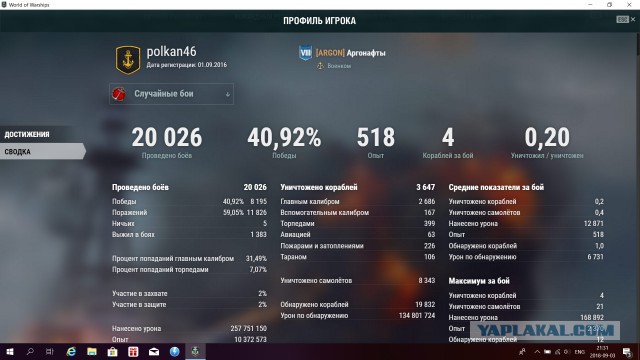The width and height of the screenshot is (640, 360).
Task: Click the max Нанесено урона 168 892 row
Action: point(526,318)
